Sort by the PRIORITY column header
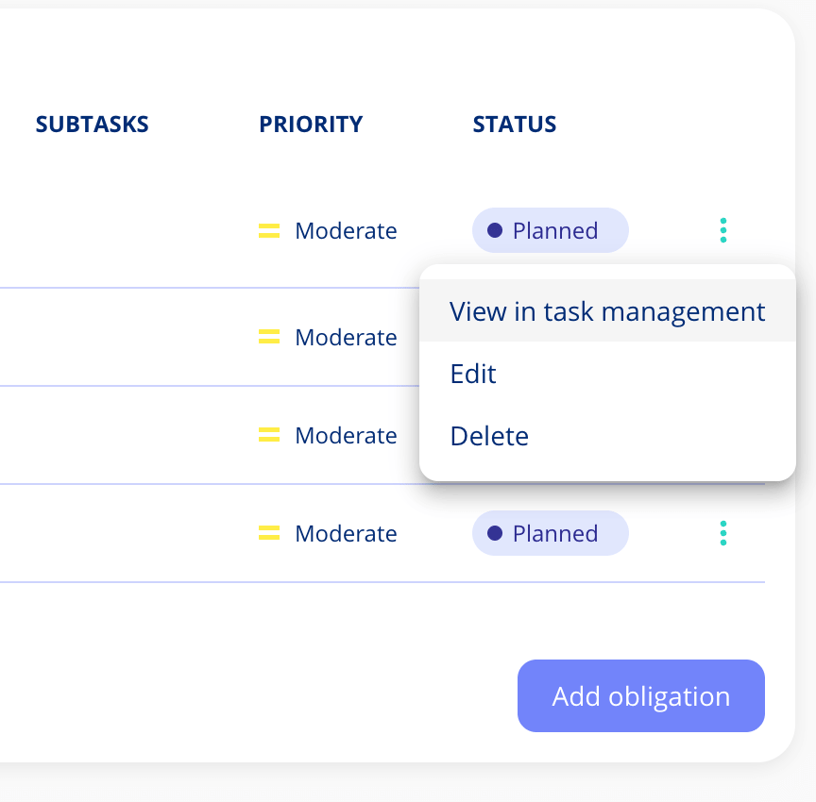The image size is (816, 802). [x=311, y=124]
